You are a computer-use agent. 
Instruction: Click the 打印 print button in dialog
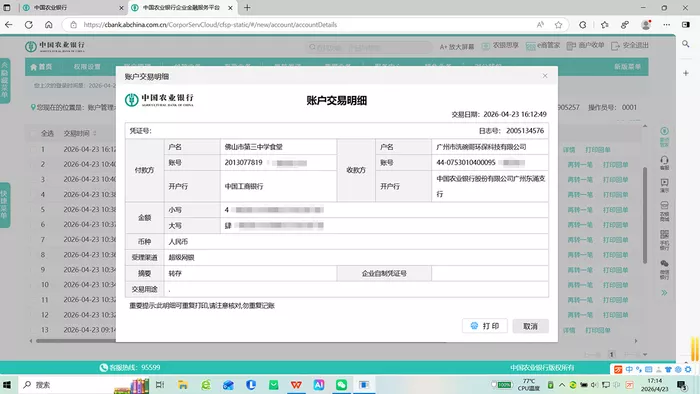click(x=485, y=326)
